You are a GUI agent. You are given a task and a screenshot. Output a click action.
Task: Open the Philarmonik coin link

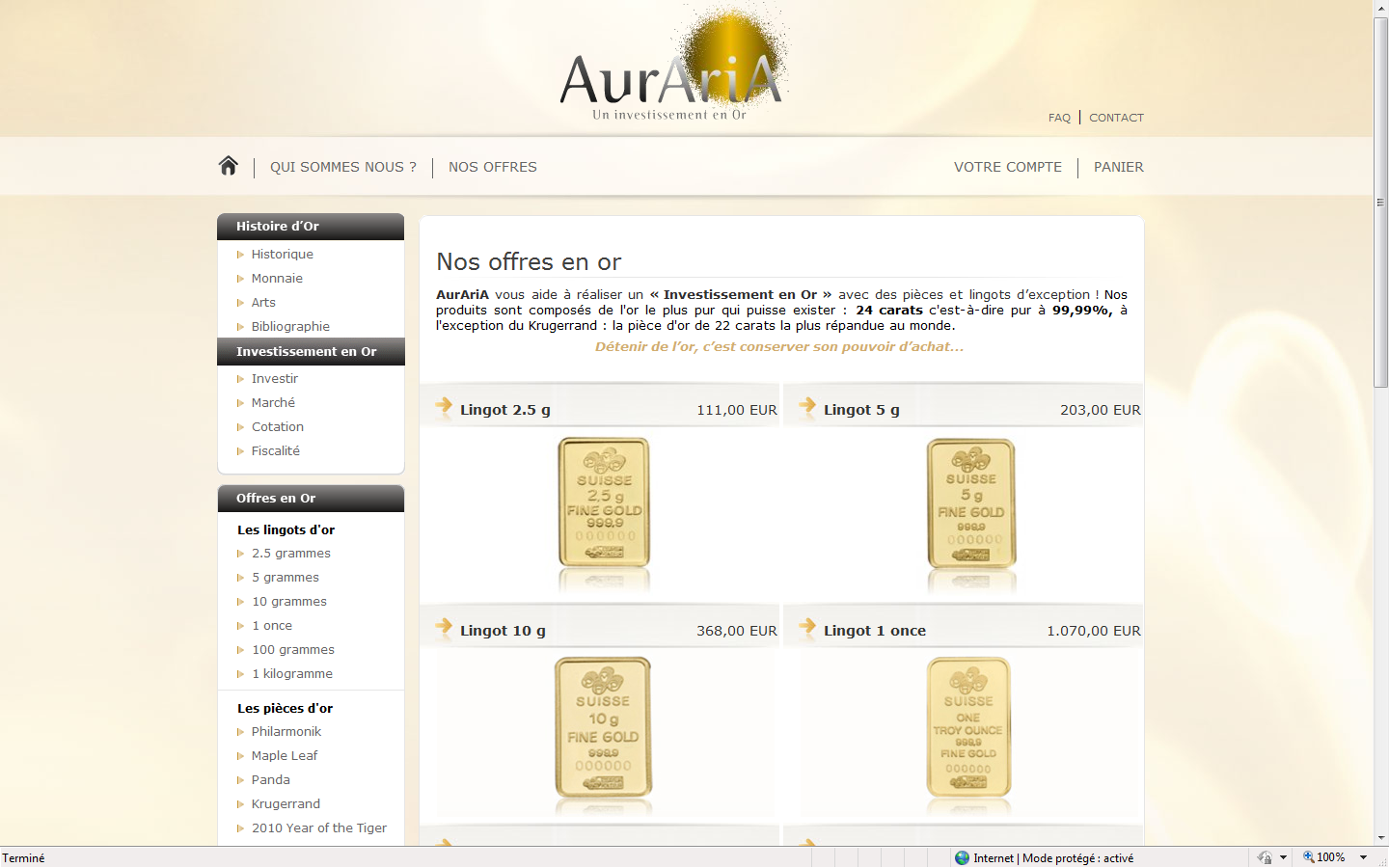tap(286, 732)
